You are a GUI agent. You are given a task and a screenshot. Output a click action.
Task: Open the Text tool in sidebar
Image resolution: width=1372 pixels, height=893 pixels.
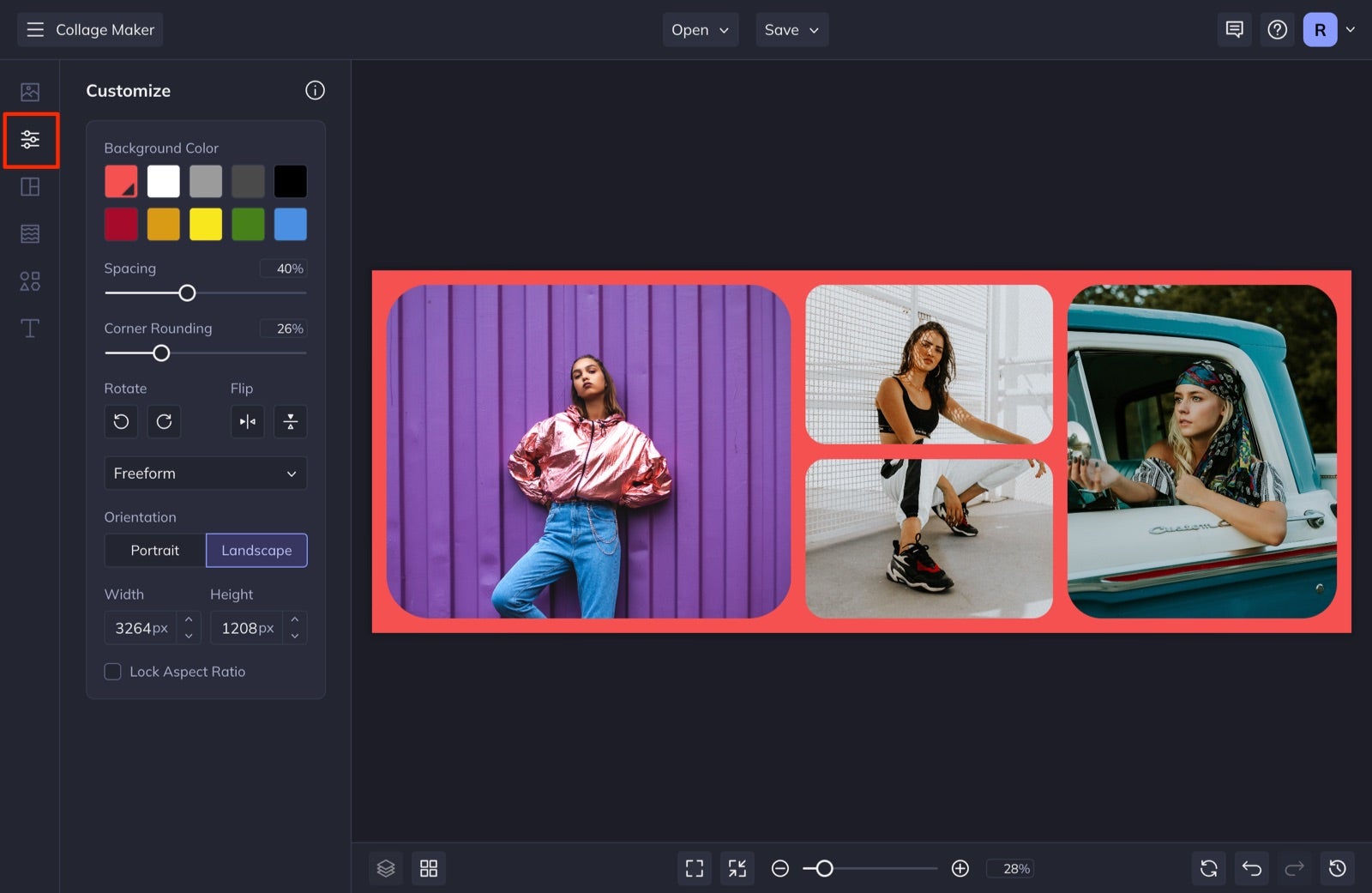[x=30, y=329]
